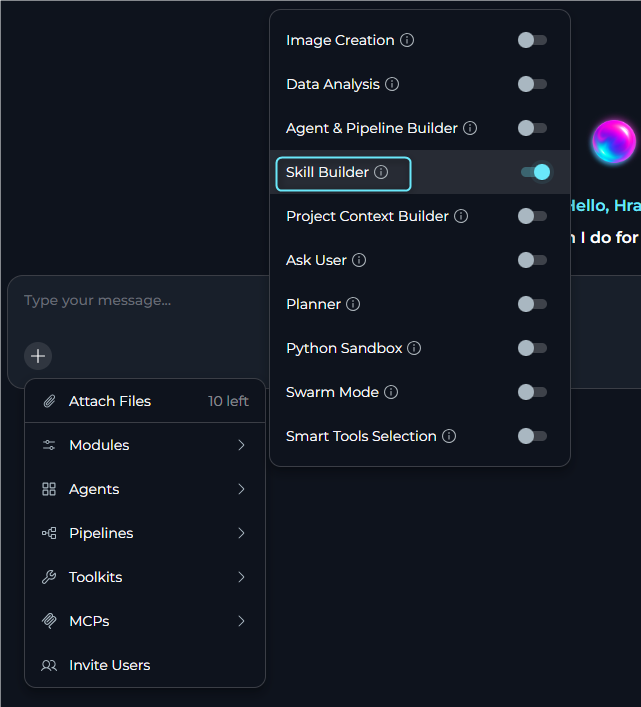This screenshot has height=707, width=641.
Task: Turn on Project Context Builder switch
Action: 532,216
